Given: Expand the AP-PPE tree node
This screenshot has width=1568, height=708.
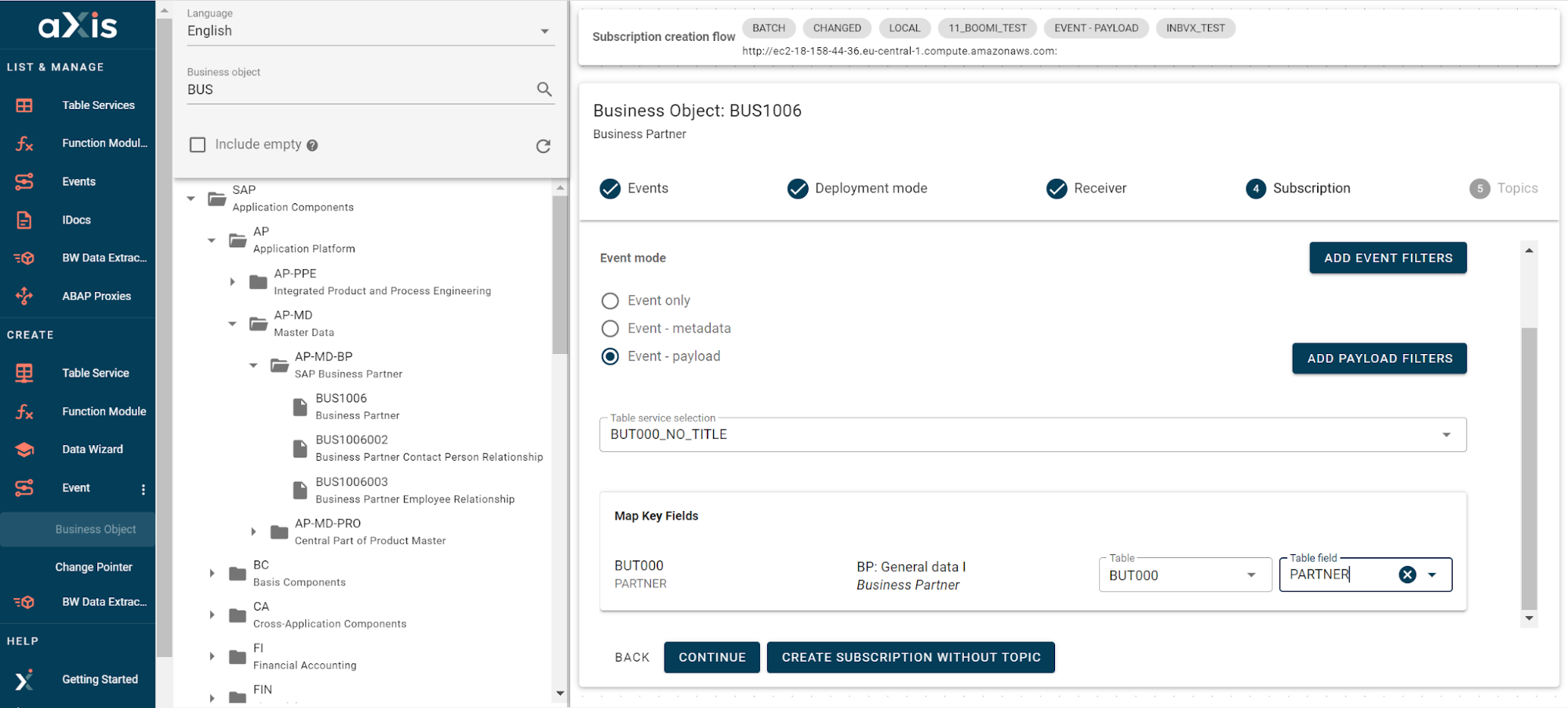Looking at the screenshot, I should [232, 282].
